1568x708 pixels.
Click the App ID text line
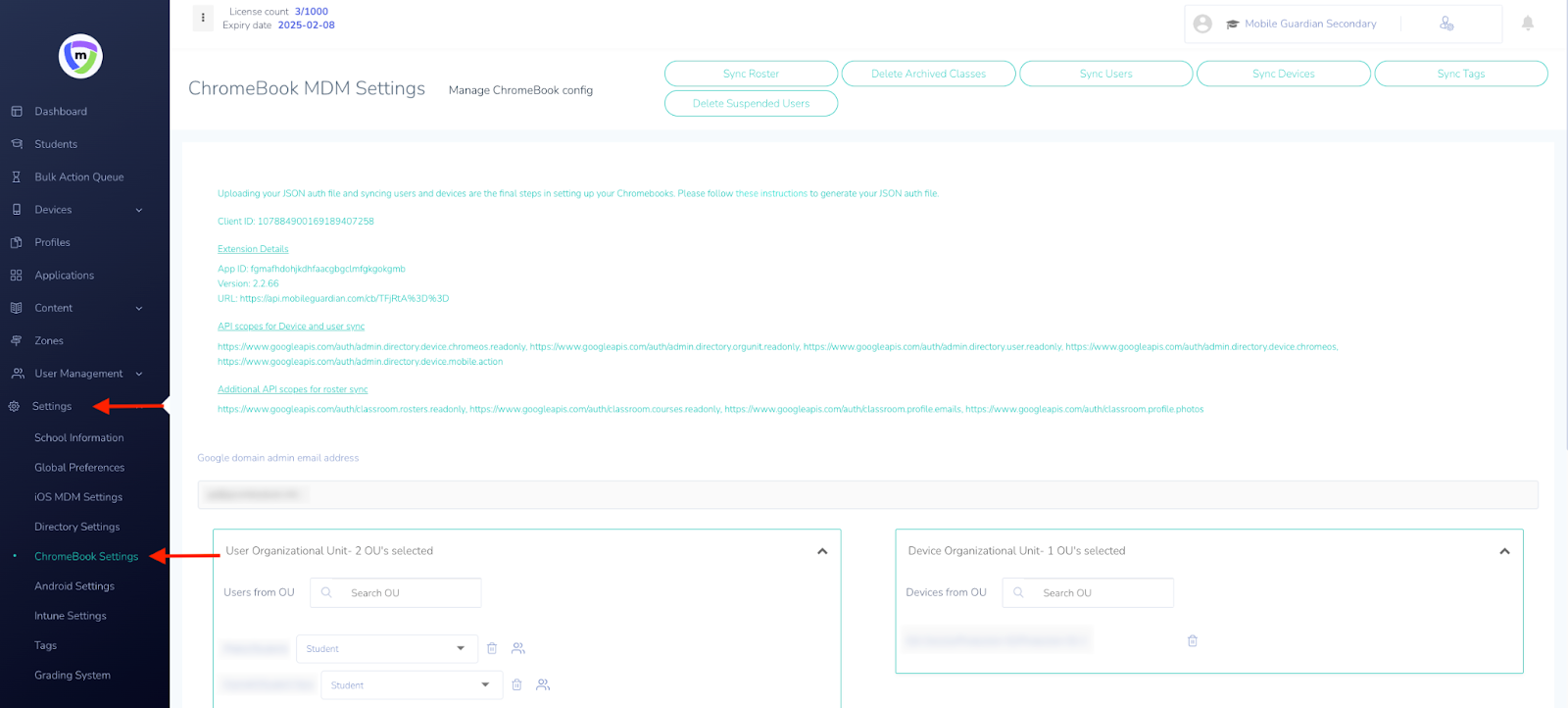point(312,269)
